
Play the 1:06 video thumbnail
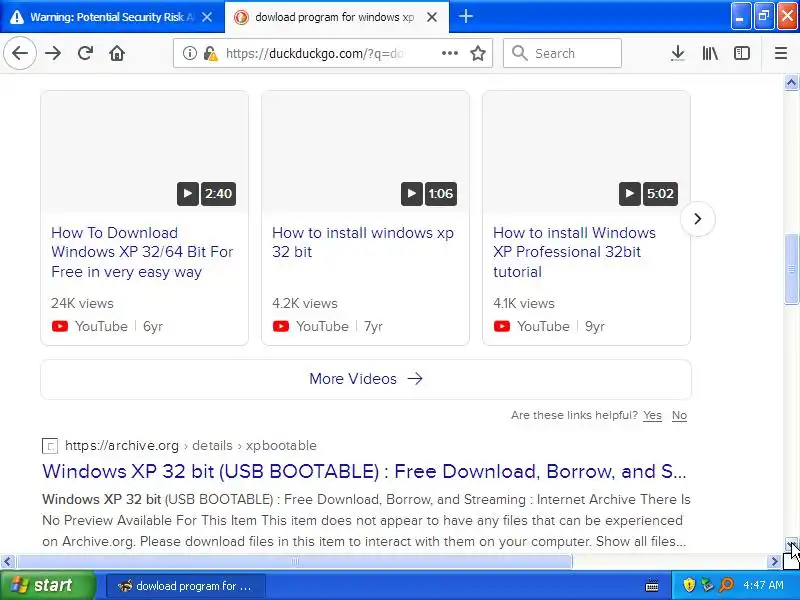(x=365, y=152)
